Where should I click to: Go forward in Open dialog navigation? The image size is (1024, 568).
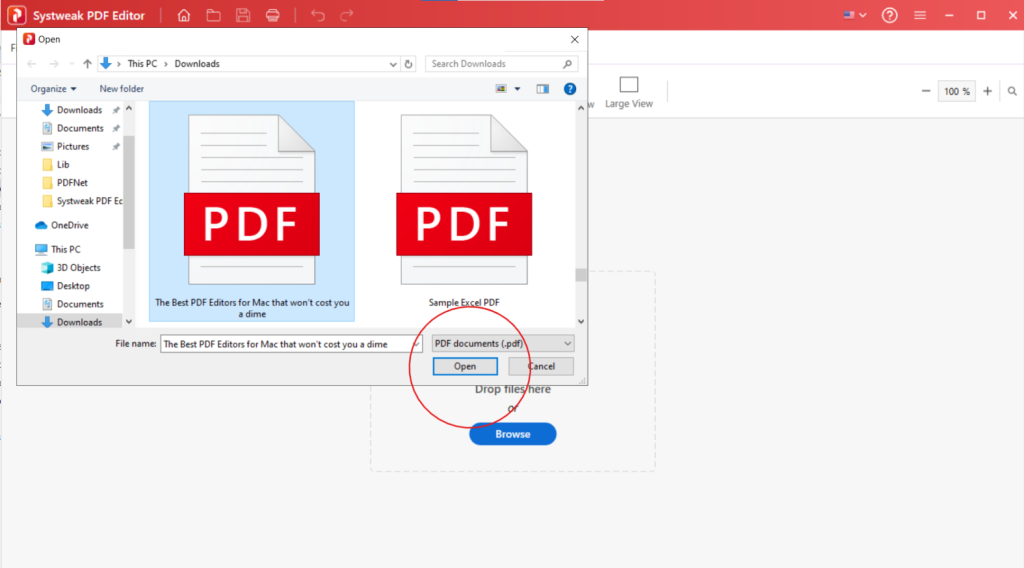point(54,64)
